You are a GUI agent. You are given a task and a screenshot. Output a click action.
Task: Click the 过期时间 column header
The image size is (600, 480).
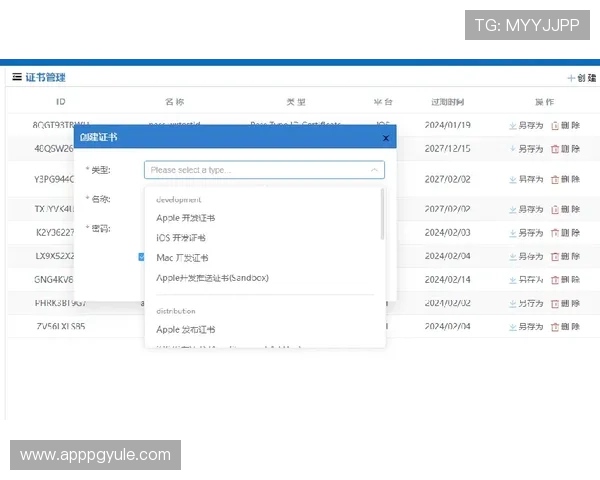448,102
